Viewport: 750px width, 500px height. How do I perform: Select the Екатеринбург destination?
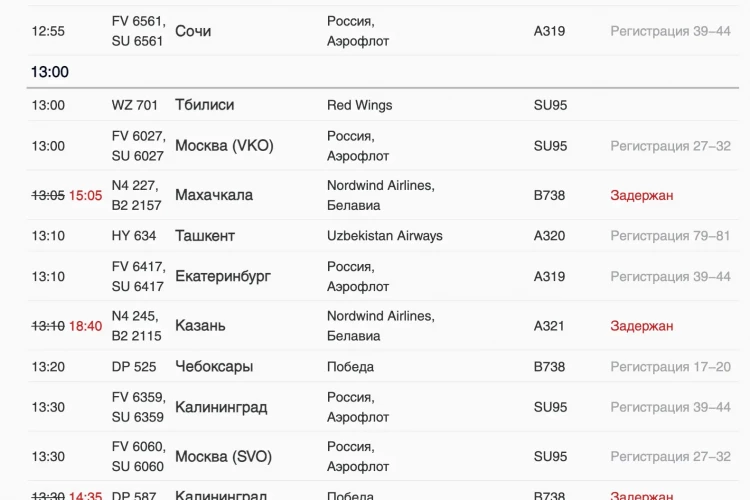pos(223,277)
